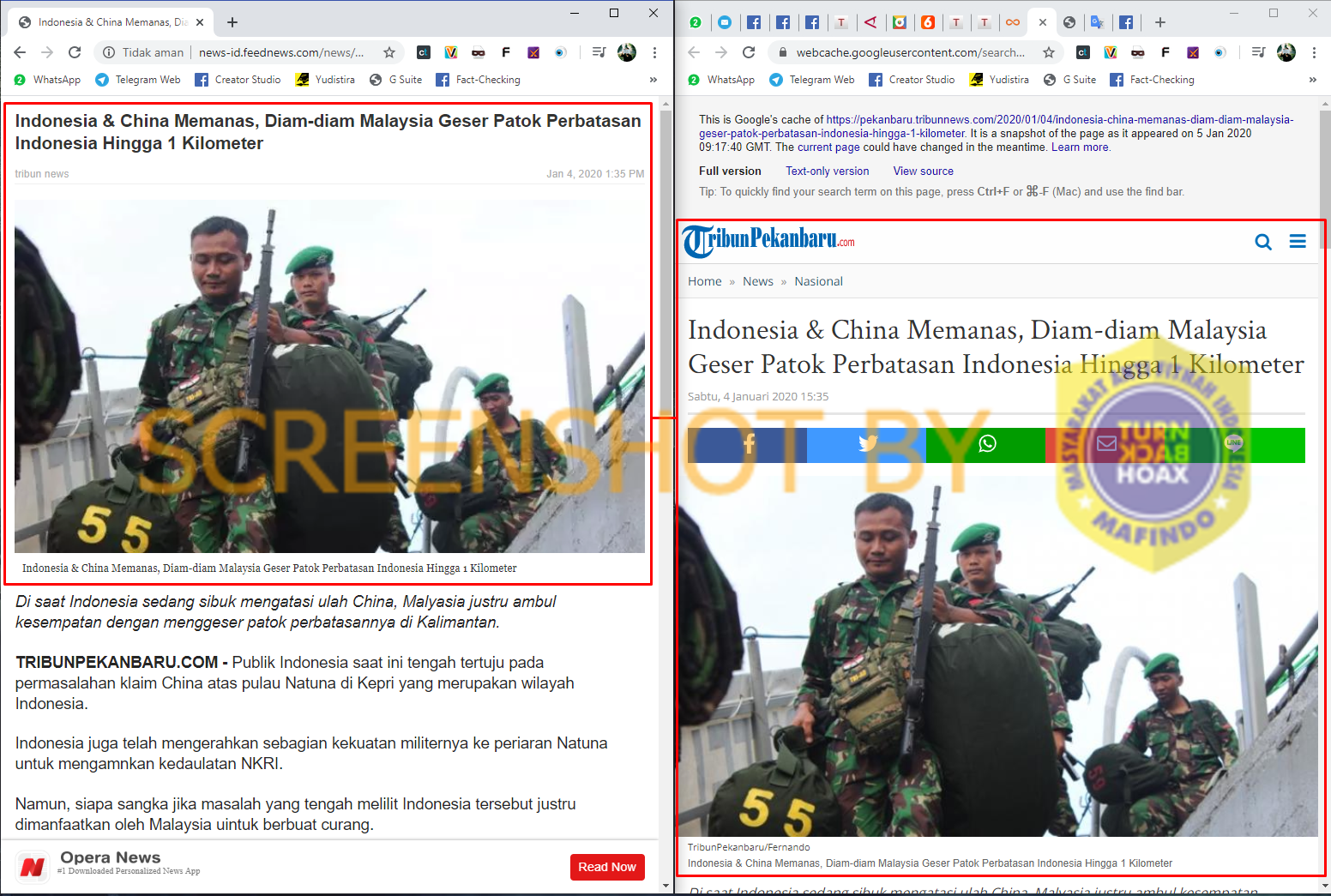Open Fact-Checking bookmark in the right window
This screenshot has height=896, width=1331.
pos(1153,80)
